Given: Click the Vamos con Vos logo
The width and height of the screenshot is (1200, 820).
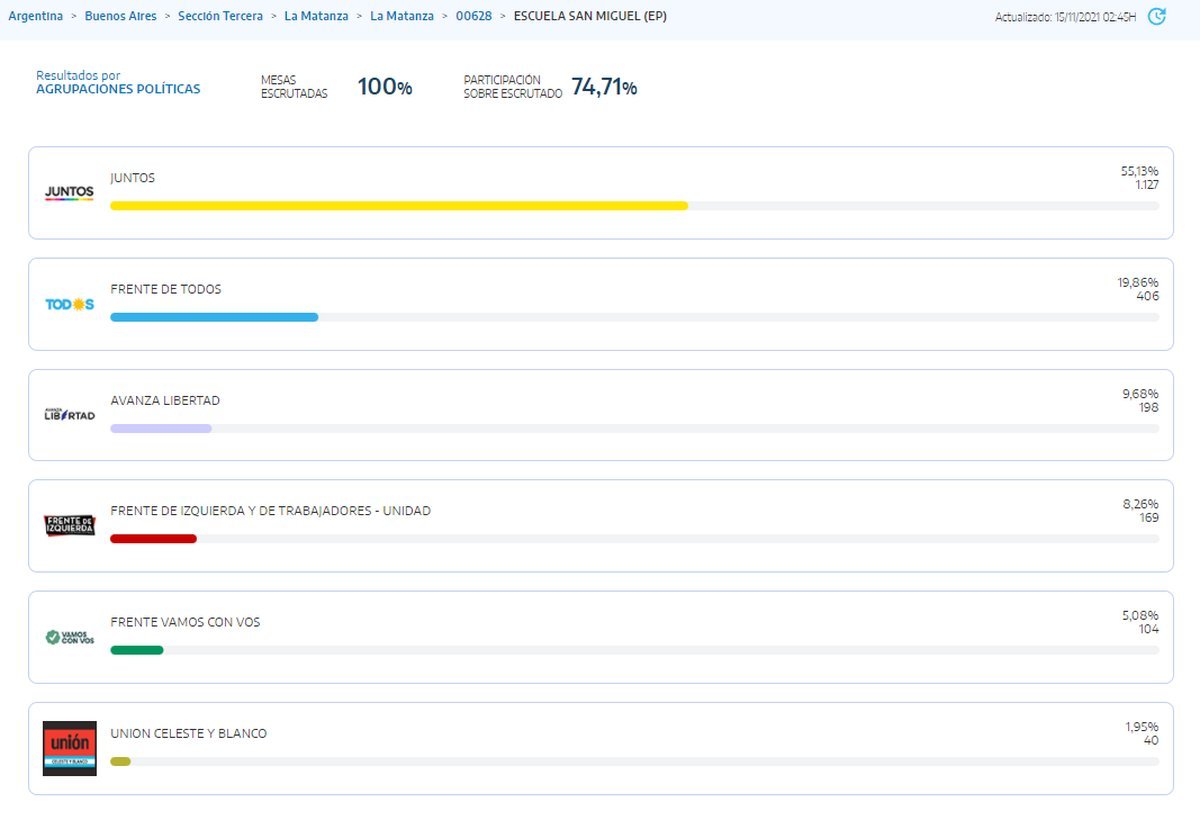Looking at the screenshot, I should coord(69,637).
